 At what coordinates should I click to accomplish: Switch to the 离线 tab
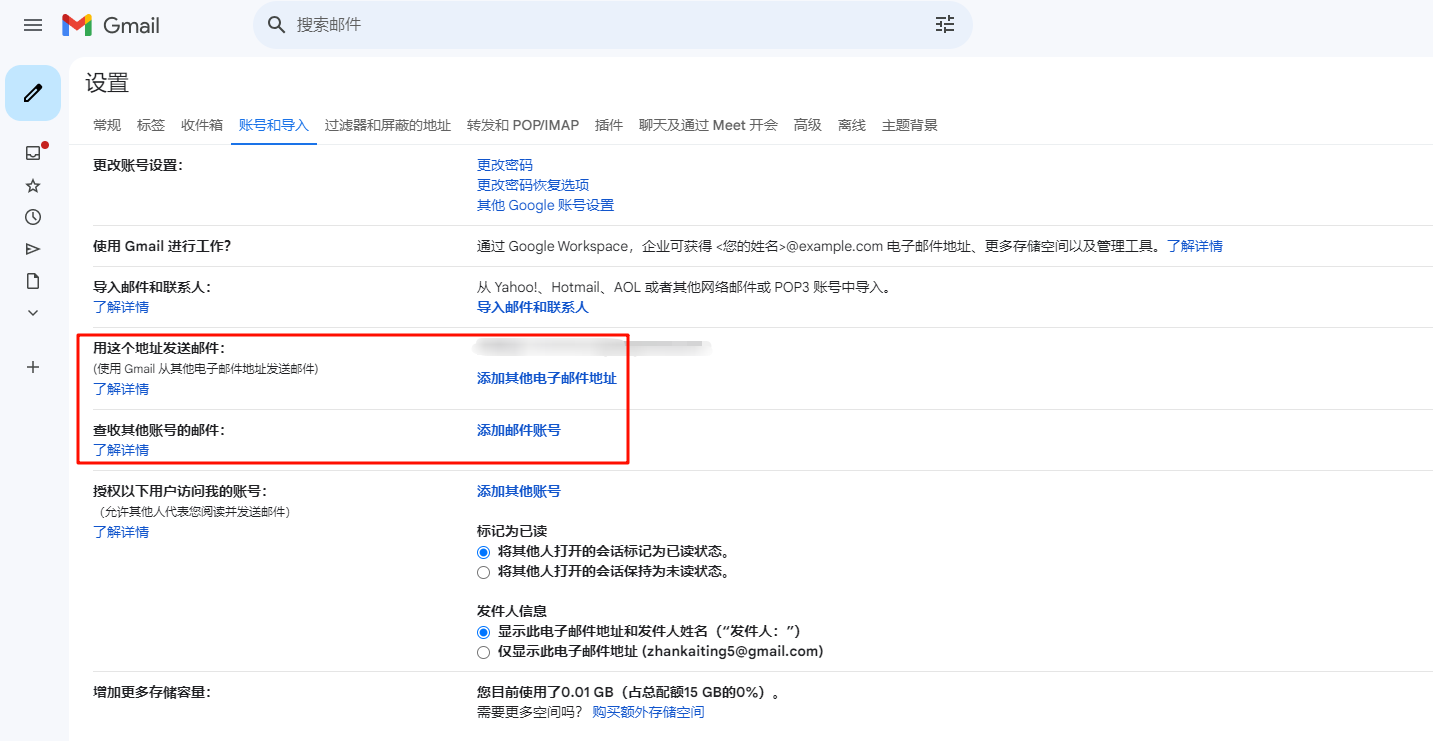point(852,125)
